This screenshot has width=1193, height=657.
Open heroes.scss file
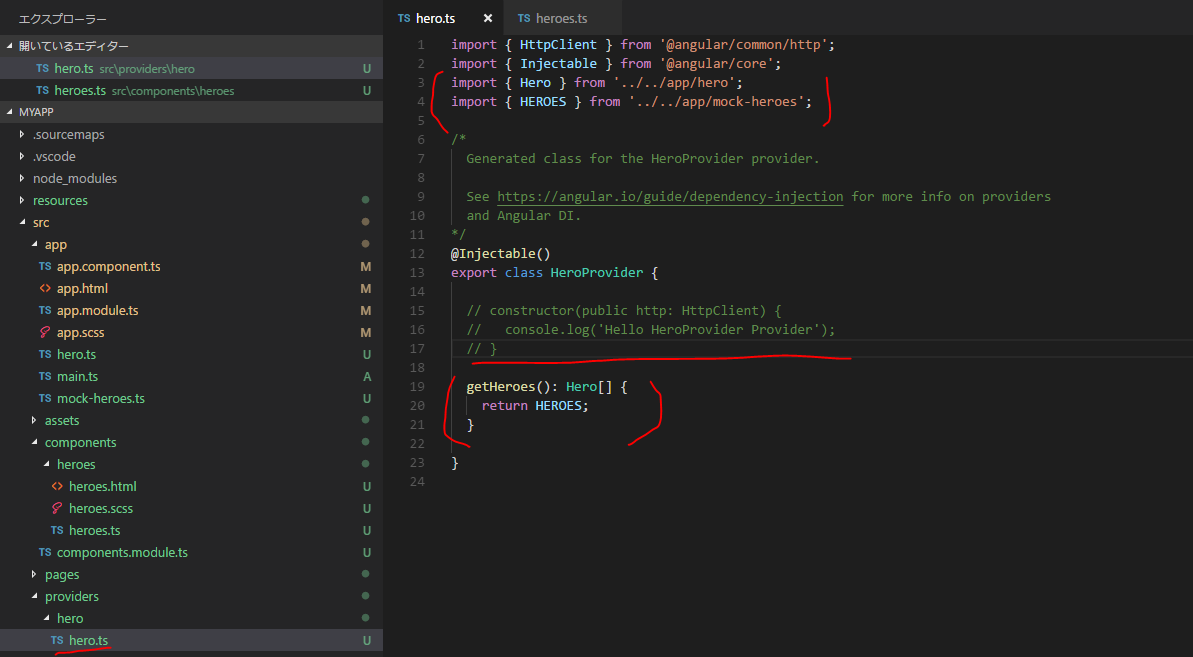tap(101, 509)
